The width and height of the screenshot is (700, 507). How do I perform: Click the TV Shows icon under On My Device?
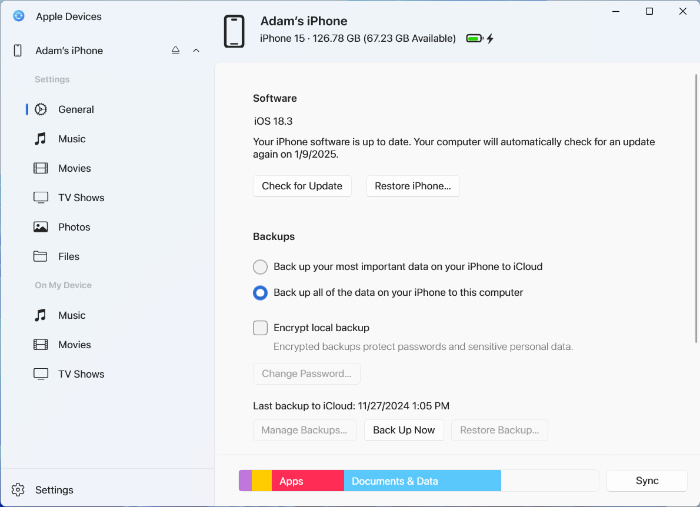[41, 374]
